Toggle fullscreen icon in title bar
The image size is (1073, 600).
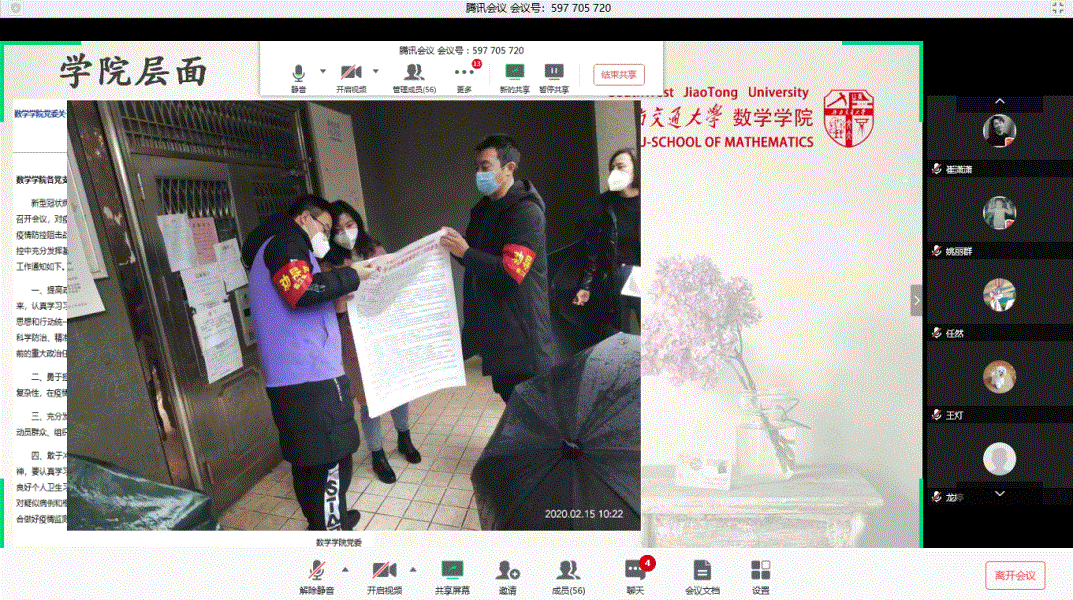pos(1057,8)
